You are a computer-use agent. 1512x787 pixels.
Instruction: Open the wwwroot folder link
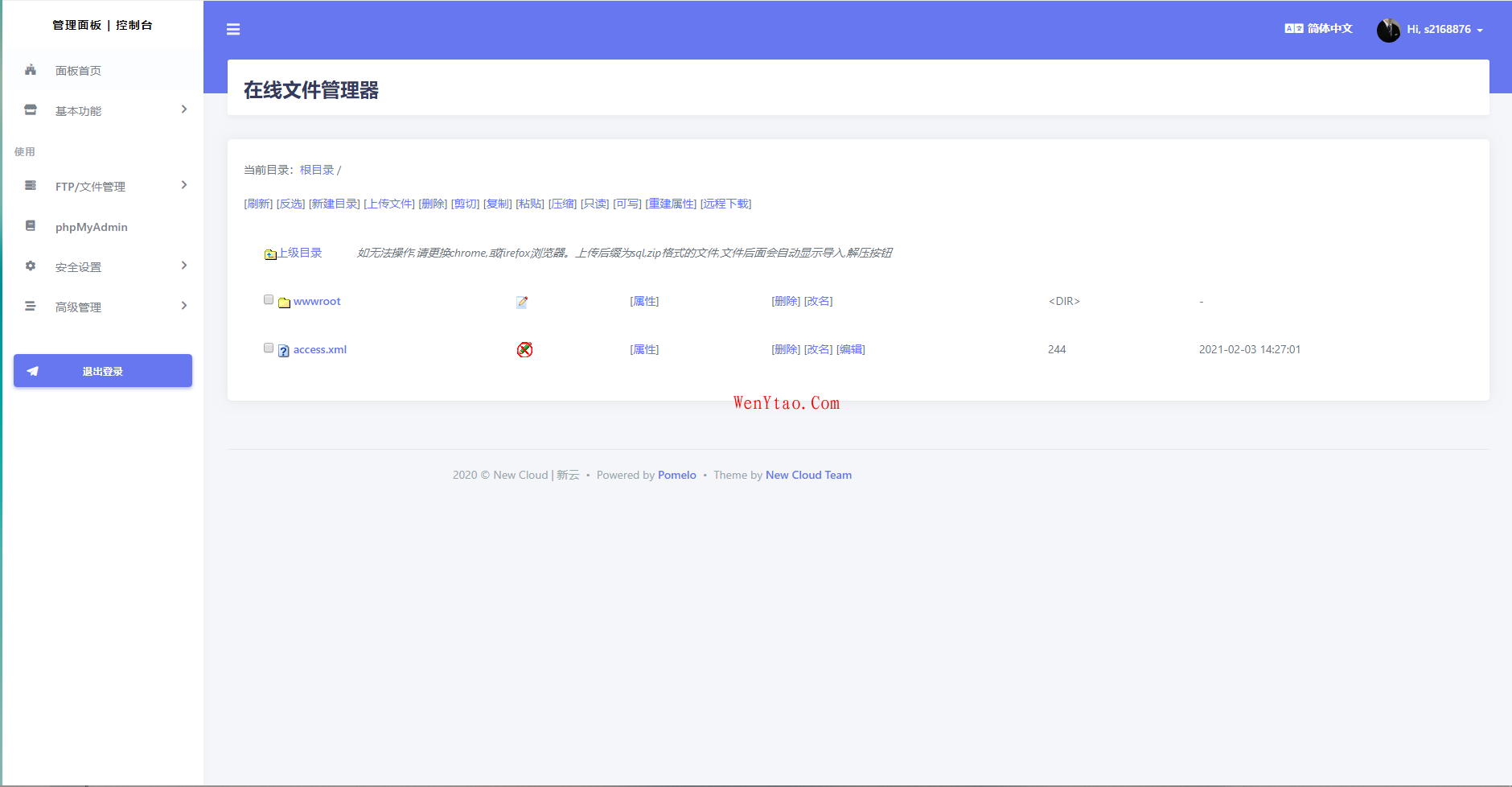click(x=317, y=301)
